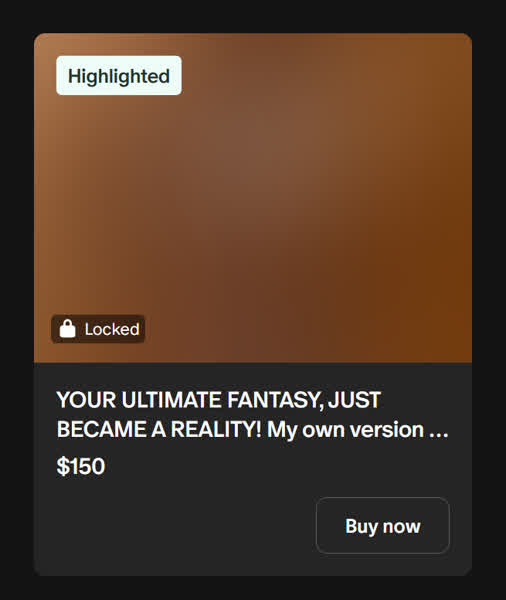Expand the truncated title at its ellipsis
Image resolution: width=506 pixels, height=600 pixels.
tap(439, 431)
